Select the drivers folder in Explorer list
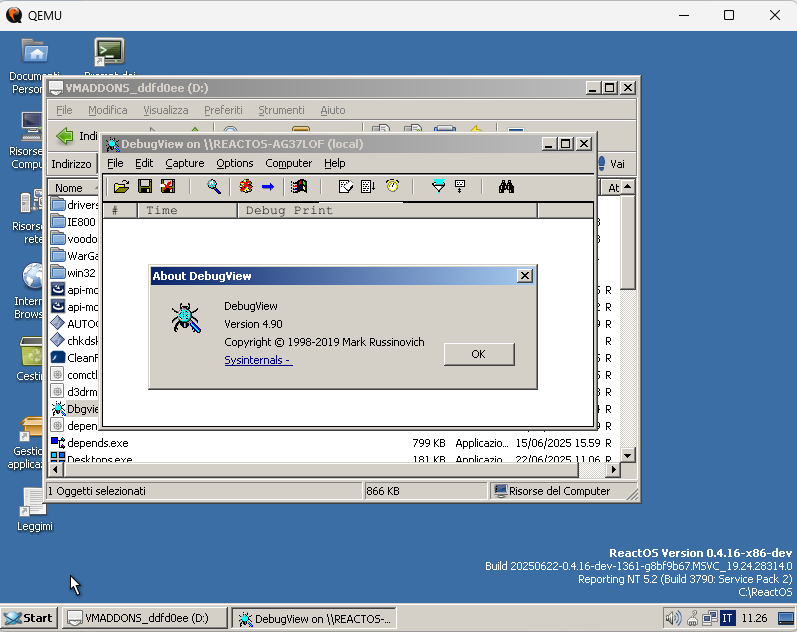This screenshot has height=632, width=797. coord(75,205)
